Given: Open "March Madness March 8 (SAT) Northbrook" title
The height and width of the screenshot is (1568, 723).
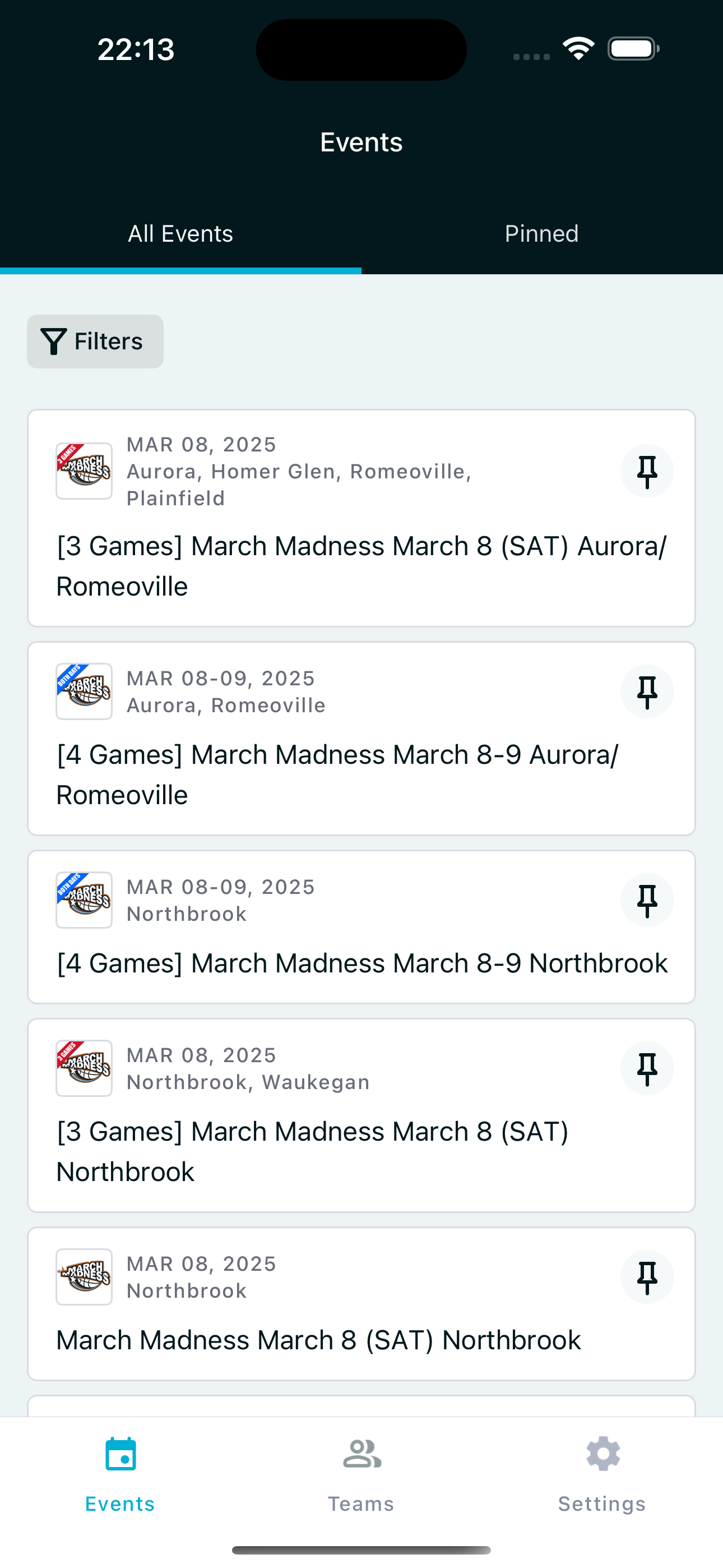Looking at the screenshot, I should 318,1340.
